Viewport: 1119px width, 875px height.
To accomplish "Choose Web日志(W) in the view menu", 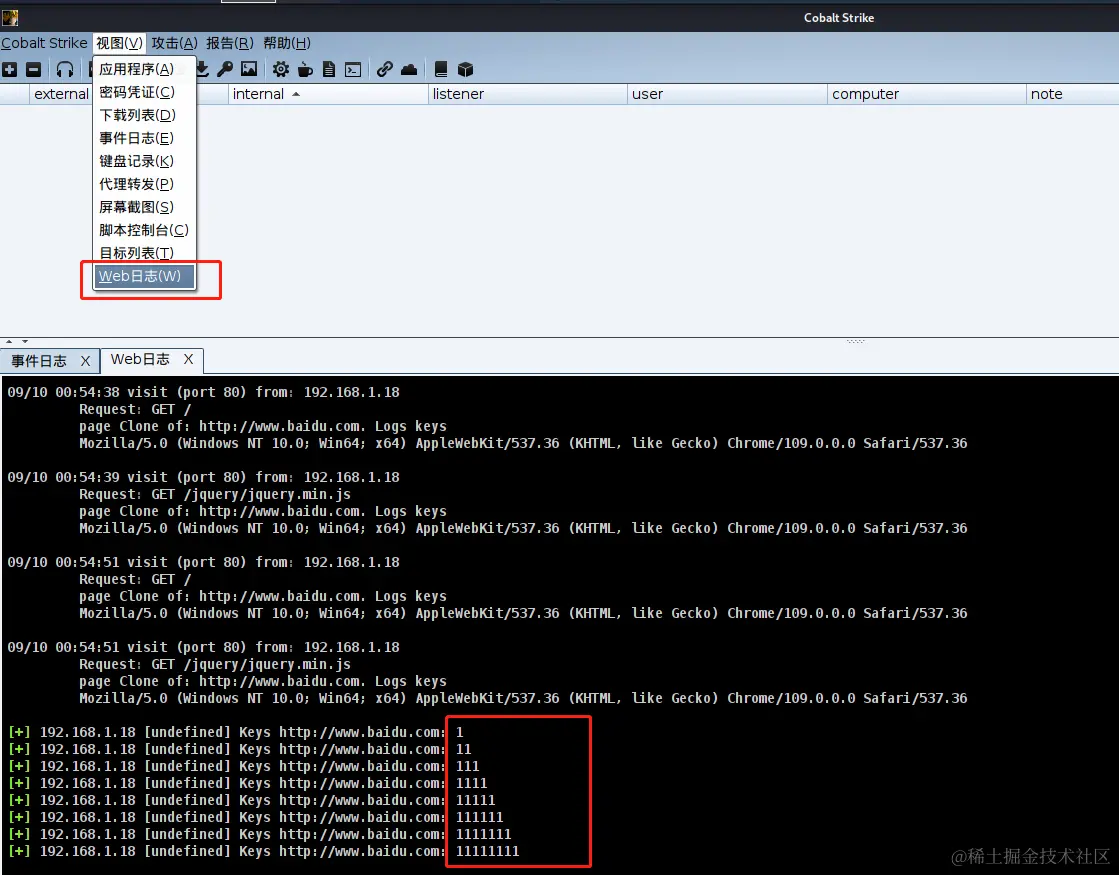I will pyautogui.click(x=144, y=276).
